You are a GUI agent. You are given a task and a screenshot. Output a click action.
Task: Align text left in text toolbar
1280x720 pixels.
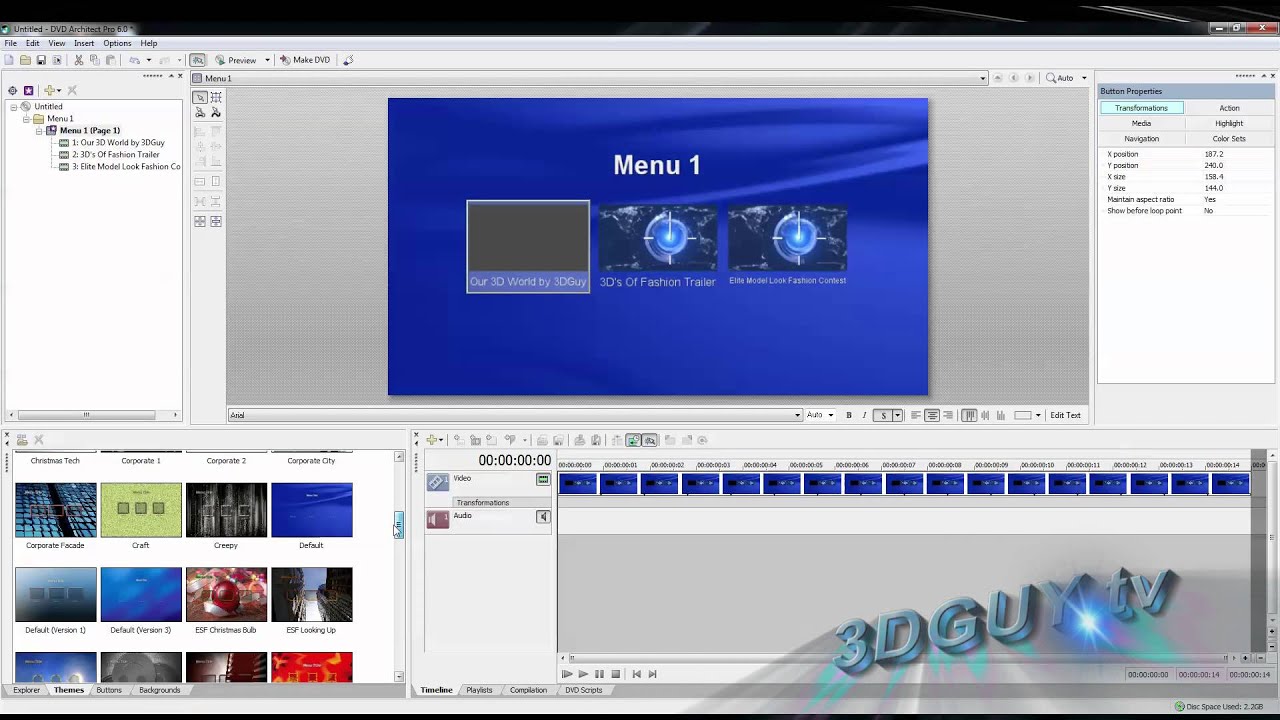coord(915,415)
